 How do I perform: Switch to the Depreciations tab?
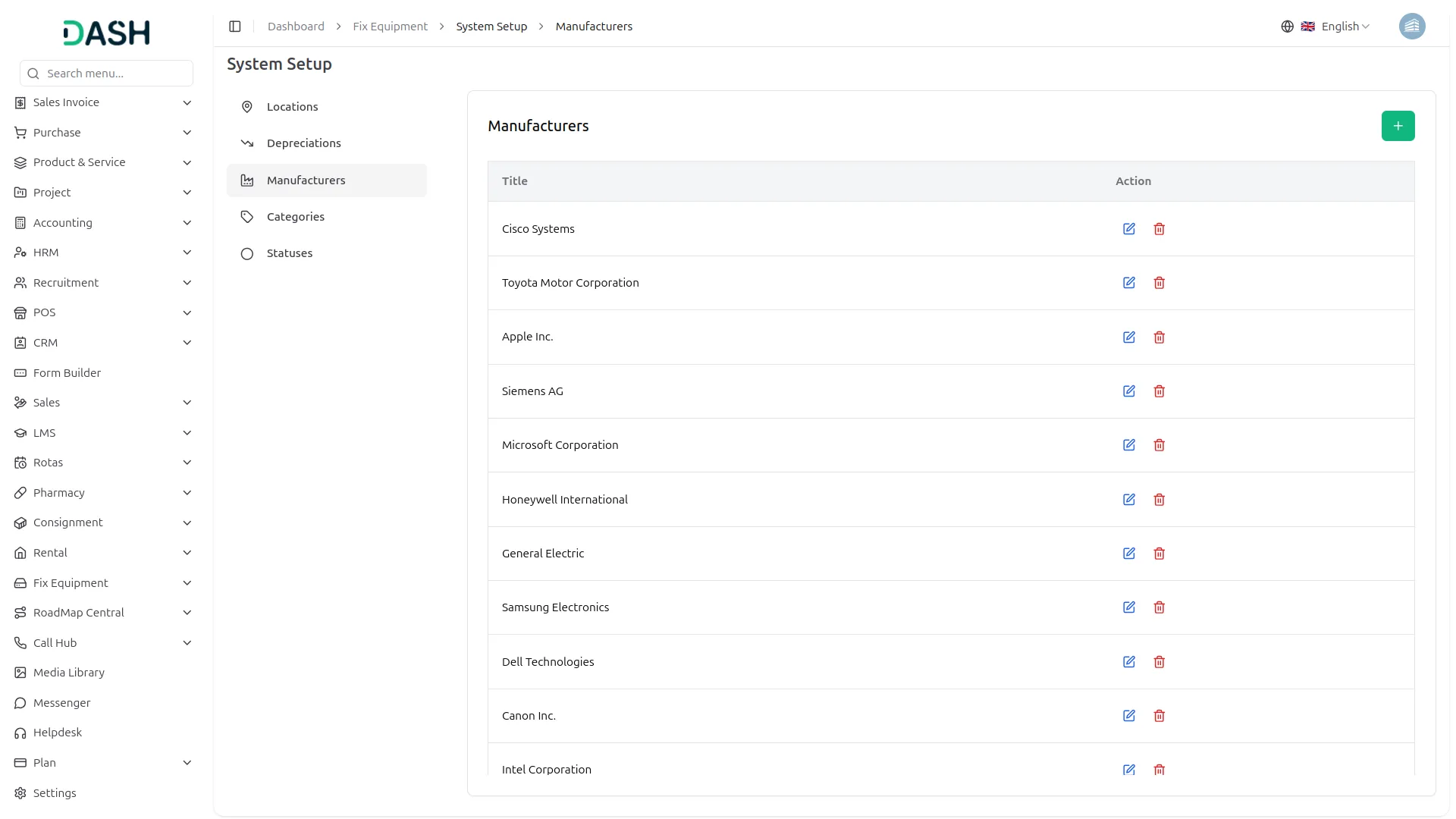(x=303, y=143)
